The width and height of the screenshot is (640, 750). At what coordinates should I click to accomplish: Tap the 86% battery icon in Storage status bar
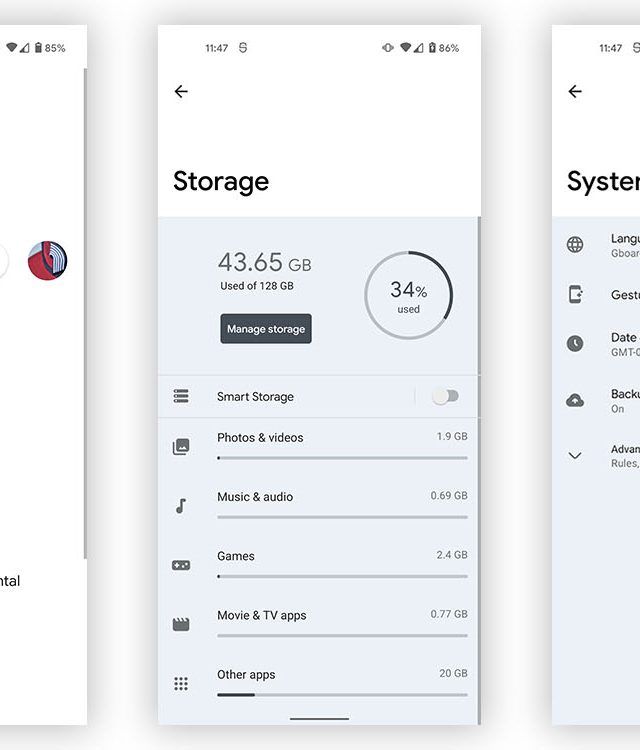432,47
